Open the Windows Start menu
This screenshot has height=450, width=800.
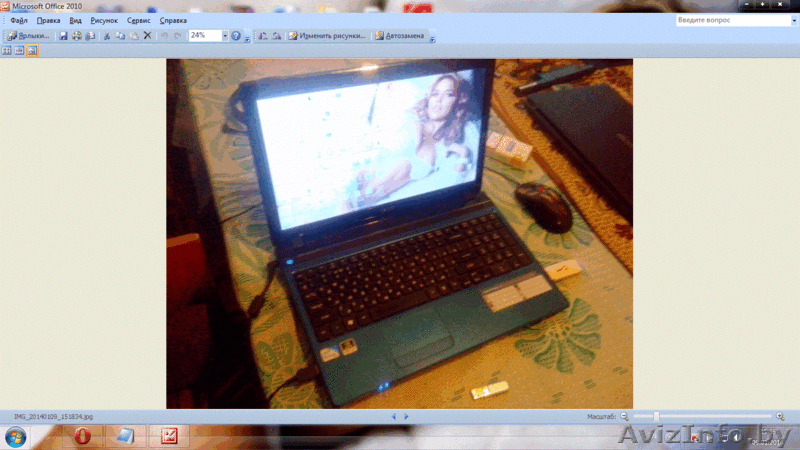point(16,437)
